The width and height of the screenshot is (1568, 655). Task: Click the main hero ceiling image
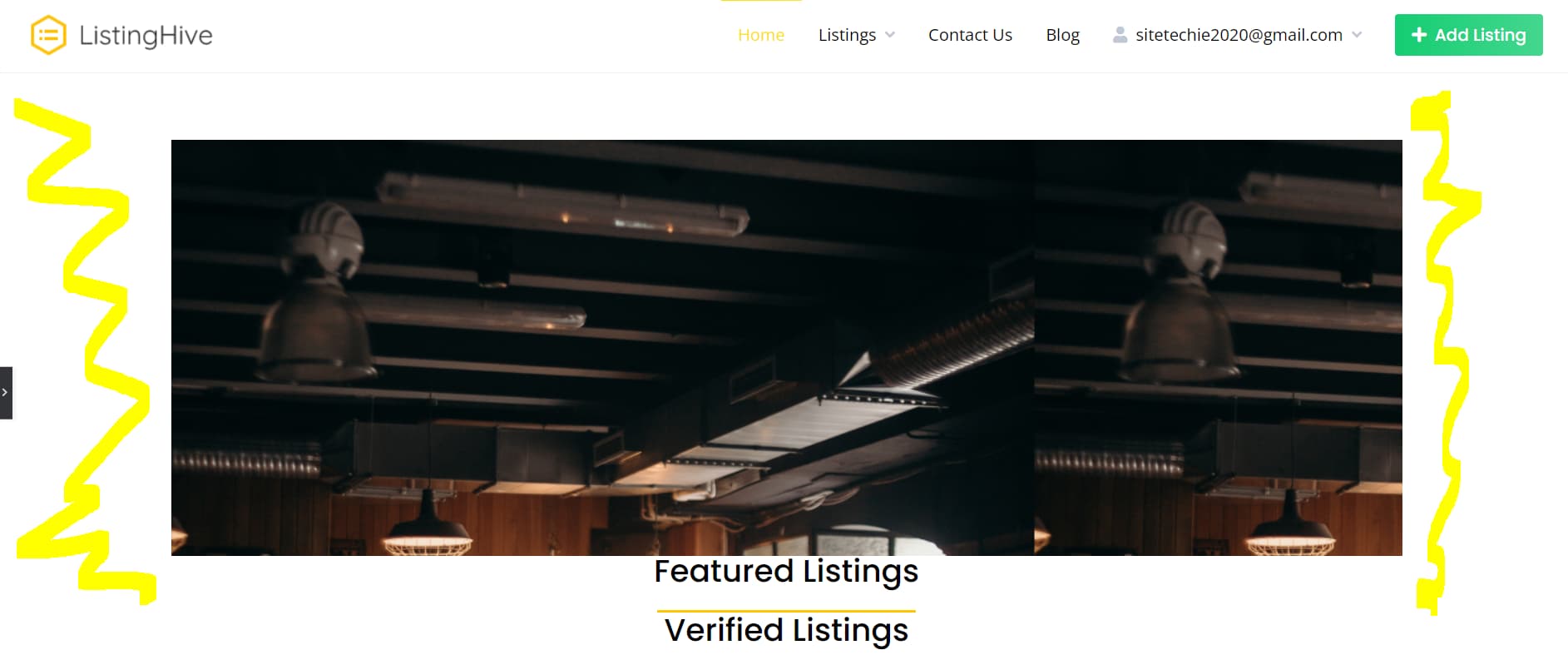[602, 348]
